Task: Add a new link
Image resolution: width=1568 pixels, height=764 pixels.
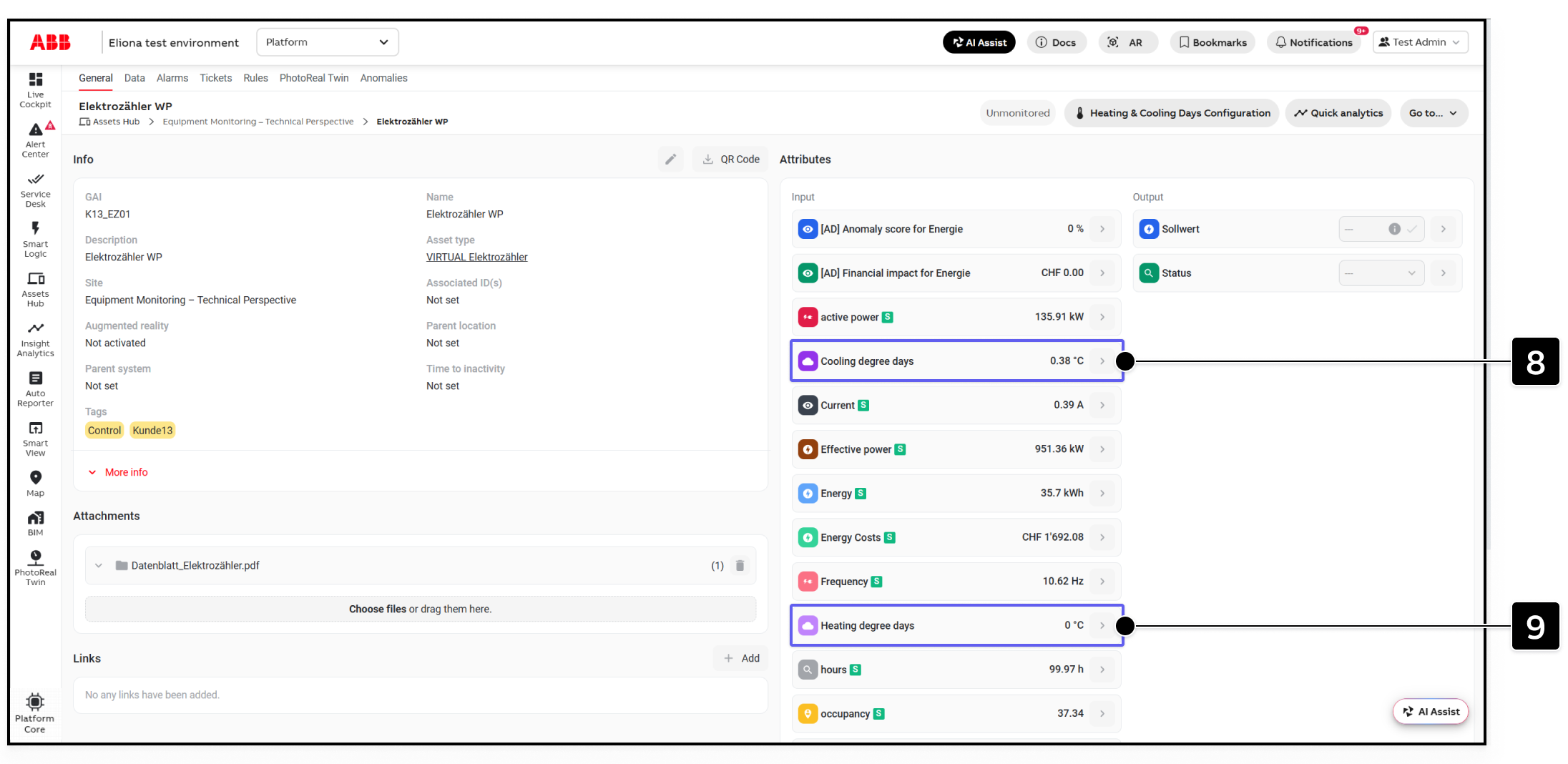Action: (741, 659)
